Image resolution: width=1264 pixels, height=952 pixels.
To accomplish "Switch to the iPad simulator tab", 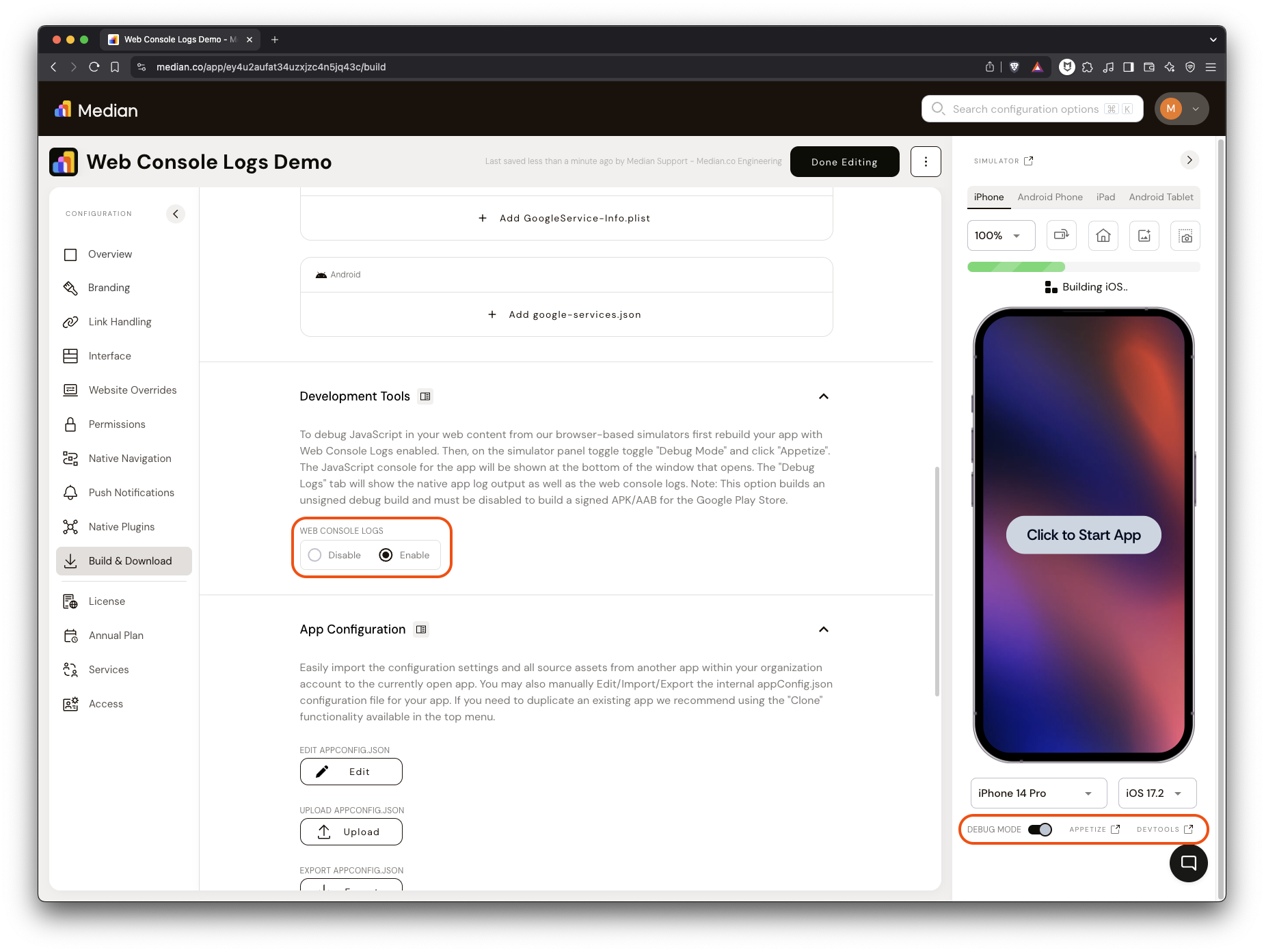I will coord(1105,197).
